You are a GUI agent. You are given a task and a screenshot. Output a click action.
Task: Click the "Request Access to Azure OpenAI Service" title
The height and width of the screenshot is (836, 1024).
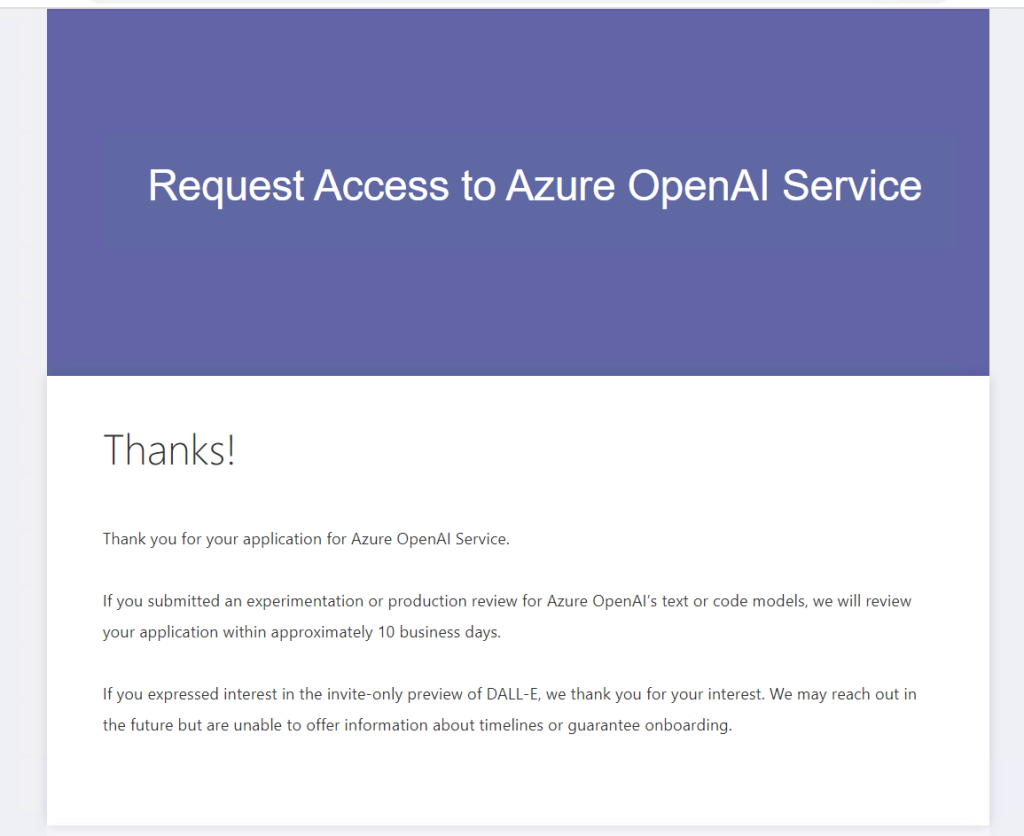click(x=534, y=186)
